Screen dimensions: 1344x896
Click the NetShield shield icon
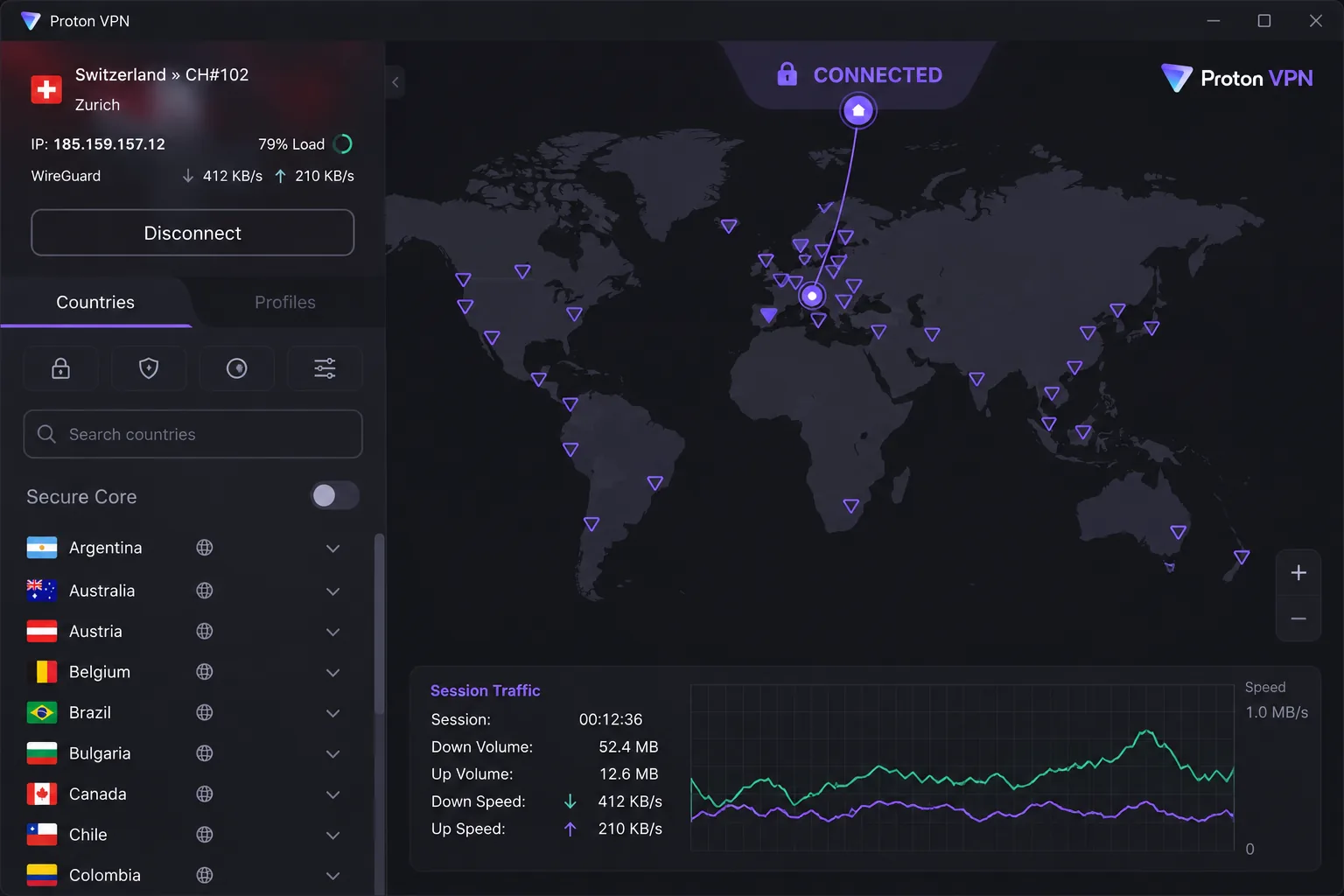point(149,368)
